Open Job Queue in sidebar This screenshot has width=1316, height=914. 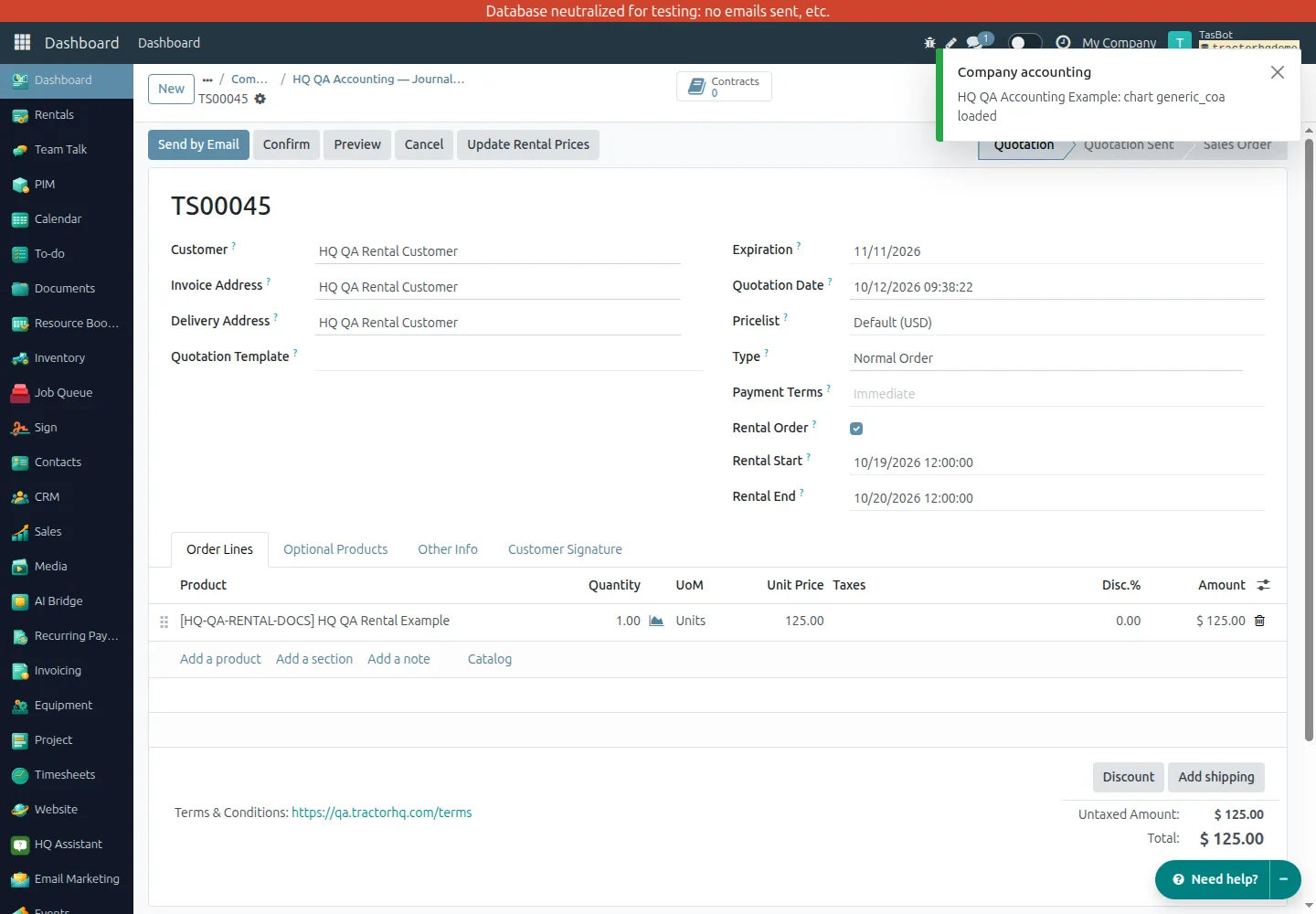pos(67,393)
